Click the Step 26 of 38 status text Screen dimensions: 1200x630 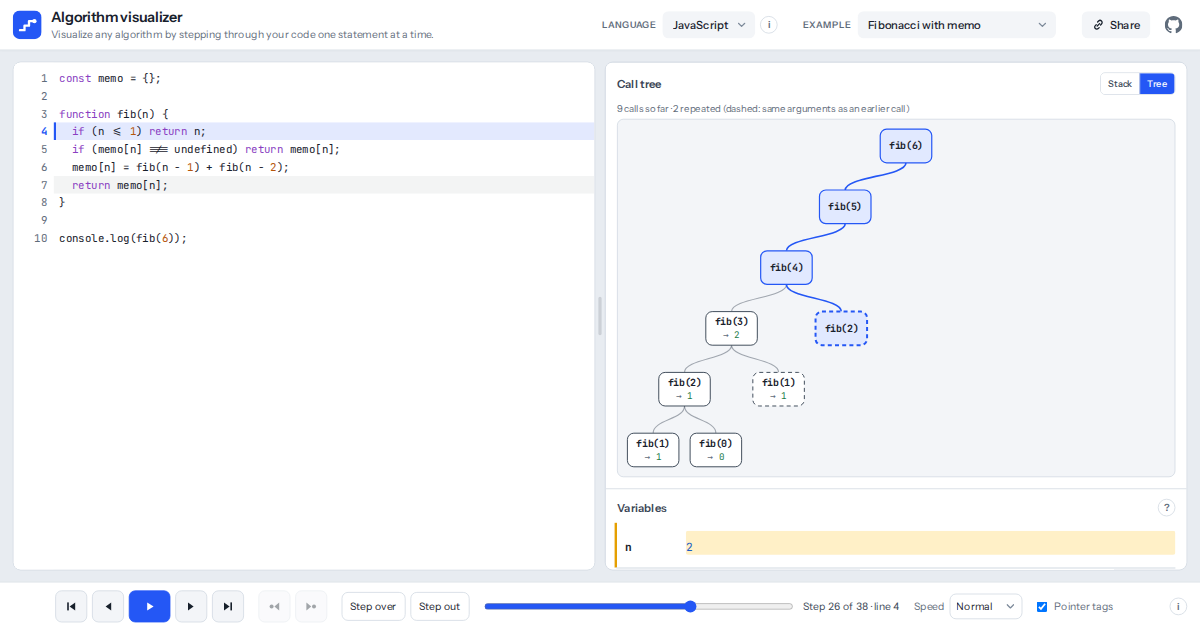(851, 606)
